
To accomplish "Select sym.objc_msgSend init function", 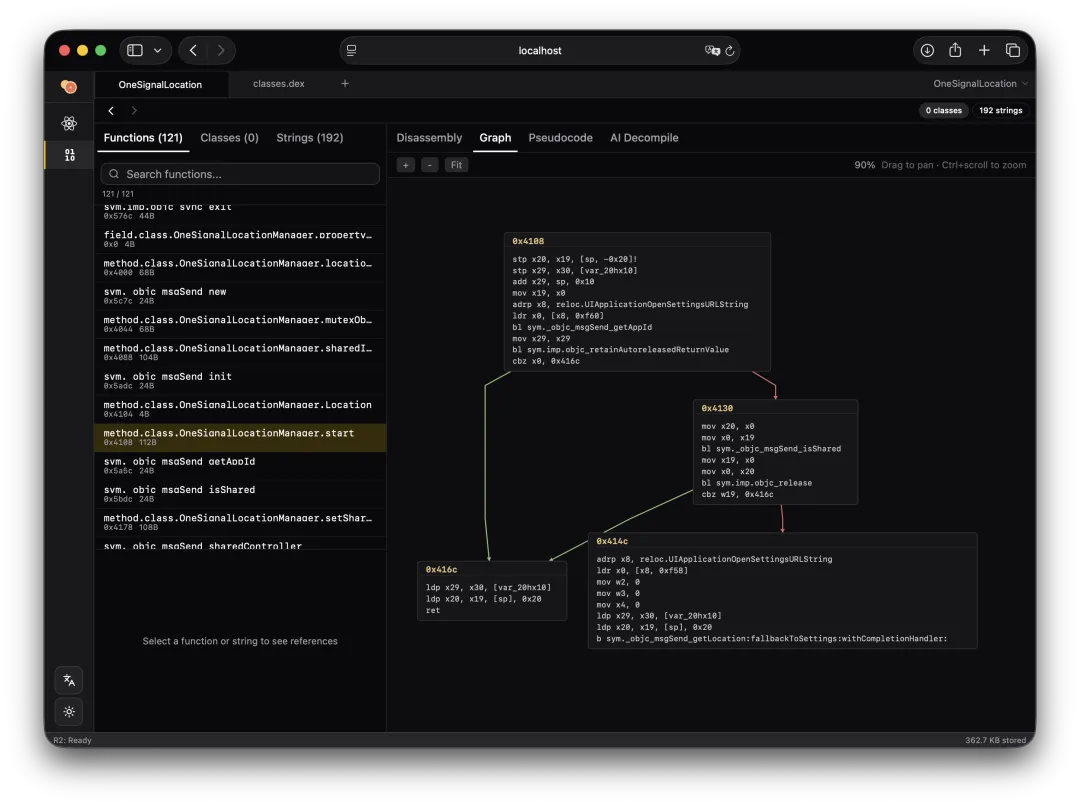I will tap(240, 380).
